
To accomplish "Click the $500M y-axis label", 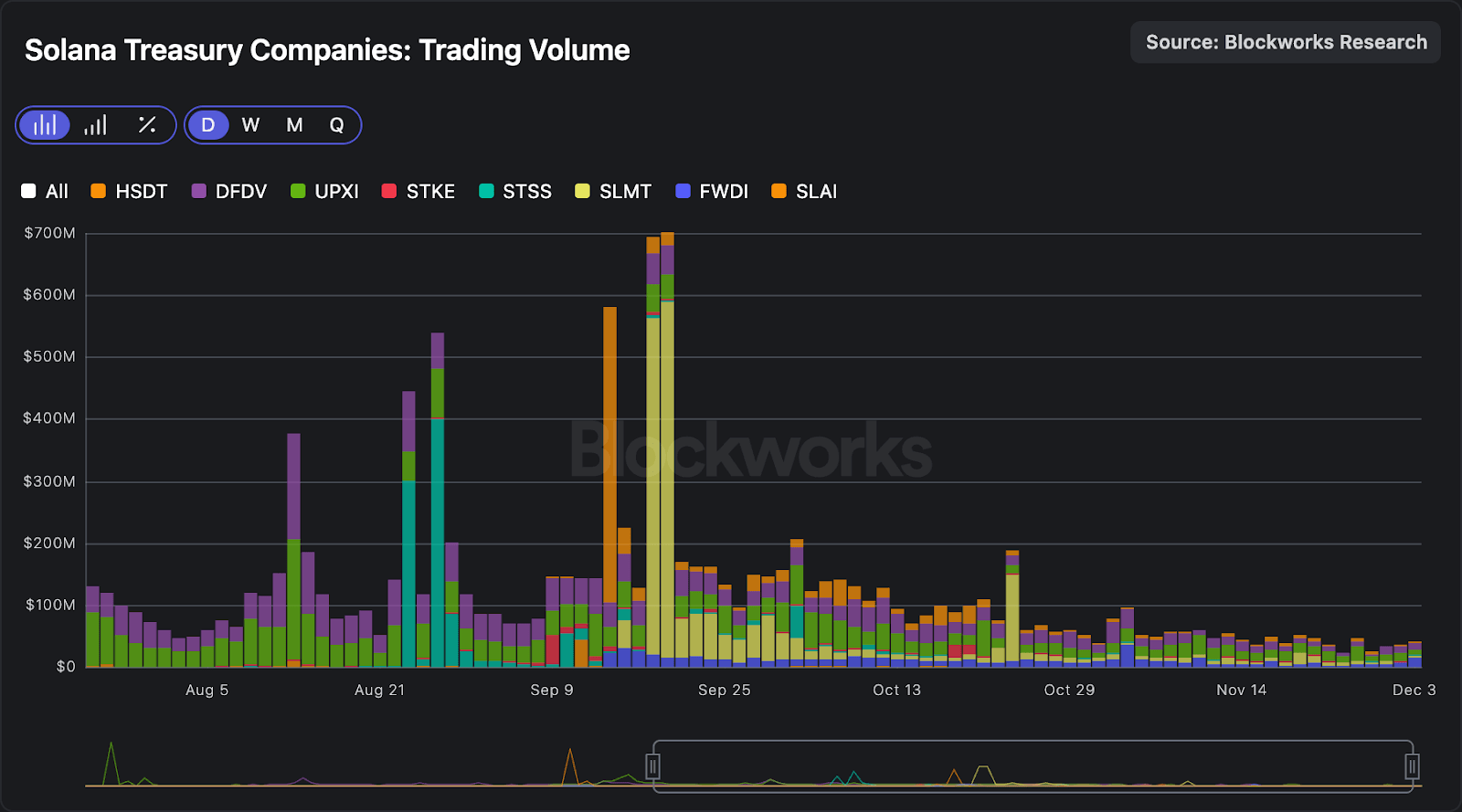I will point(49,356).
